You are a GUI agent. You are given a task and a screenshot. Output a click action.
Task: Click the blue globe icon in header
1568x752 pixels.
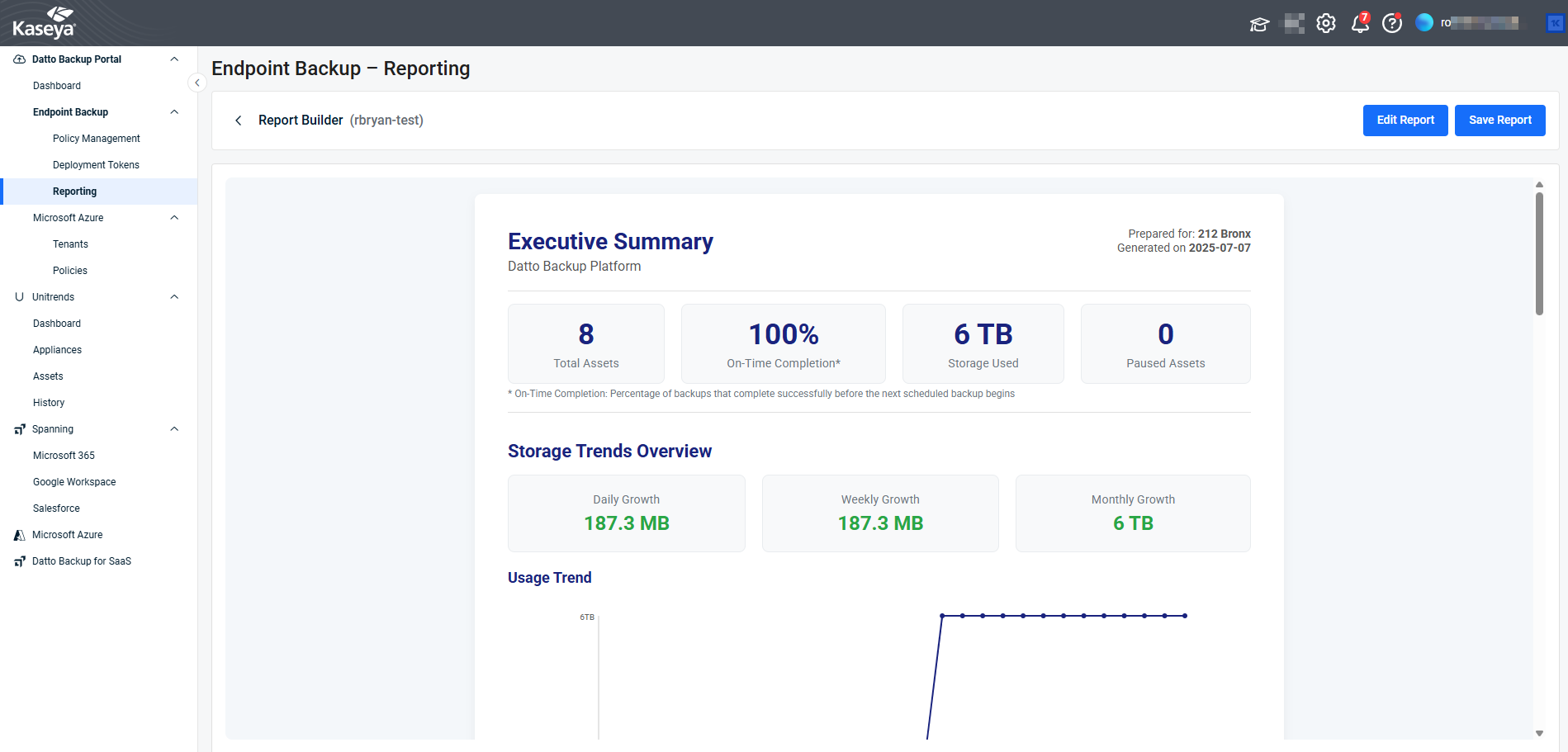click(x=1424, y=23)
